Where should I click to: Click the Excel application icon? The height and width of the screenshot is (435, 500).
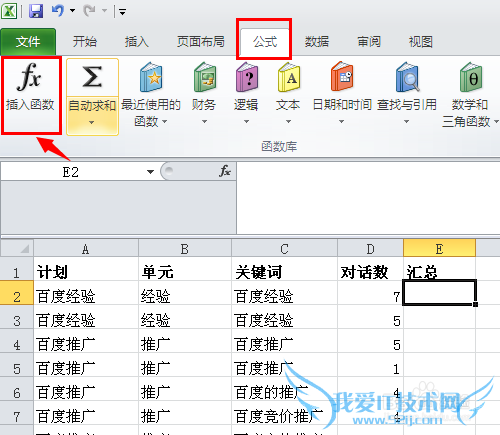tap(9, 11)
